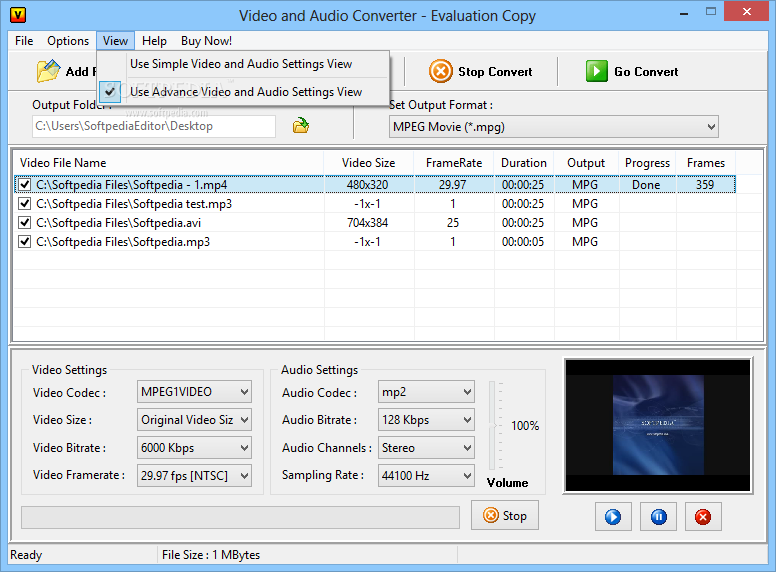Open the Video Size dropdown

194,420
